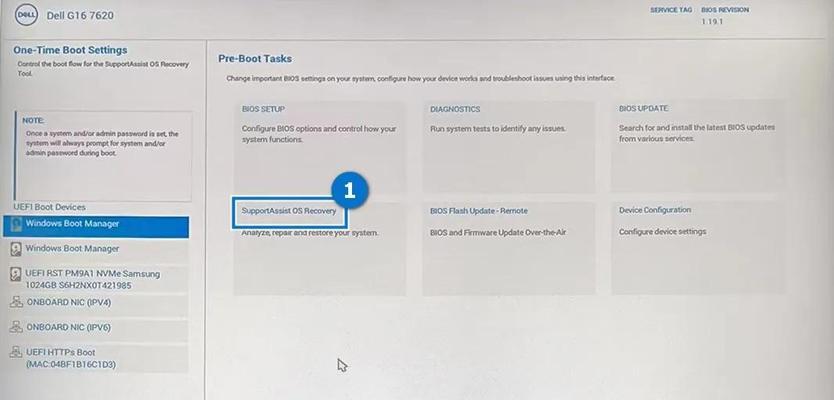Select highlighted Windows Boot Manager disk icon

(16, 224)
